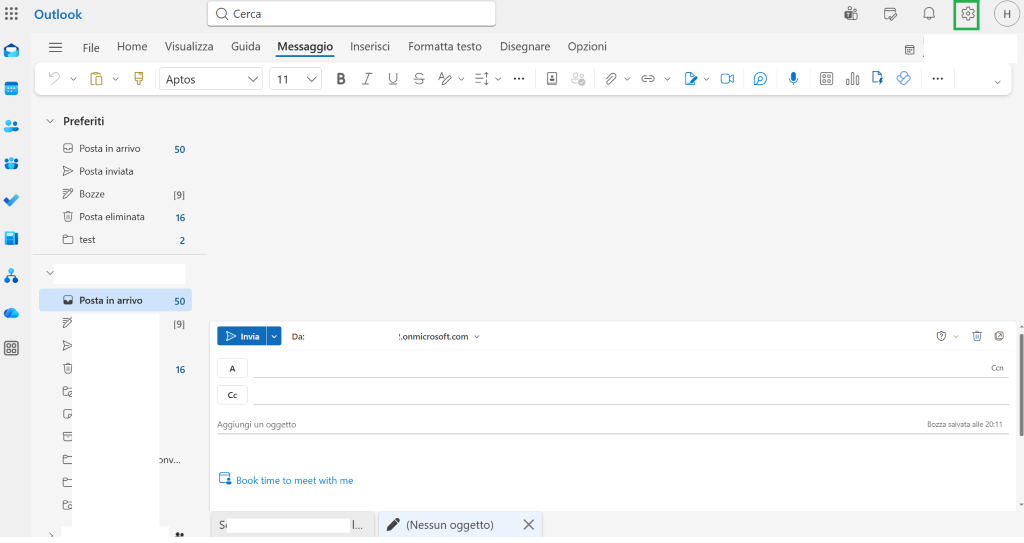The width and height of the screenshot is (1024, 543).
Task: Toggle the hamburger navigation pane button
Action: click(x=56, y=47)
